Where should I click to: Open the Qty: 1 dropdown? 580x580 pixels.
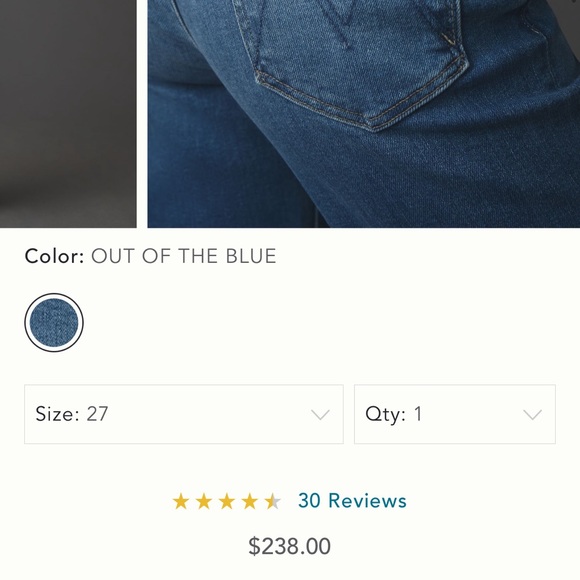pos(455,414)
